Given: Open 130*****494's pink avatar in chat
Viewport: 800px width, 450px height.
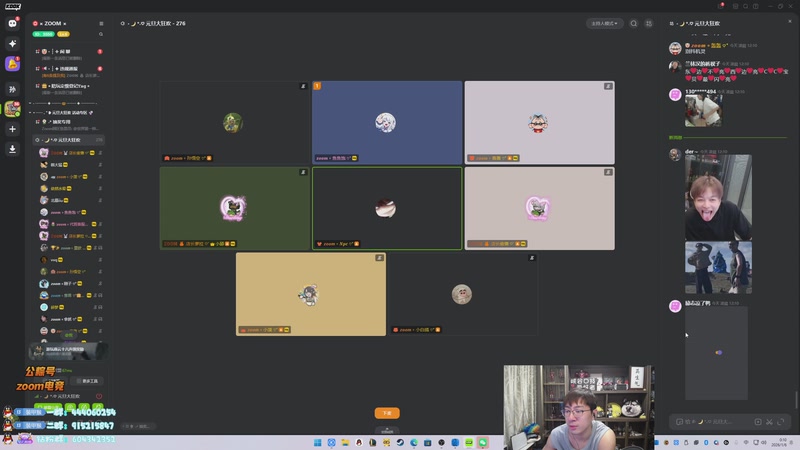Looking at the screenshot, I should pos(675,95).
